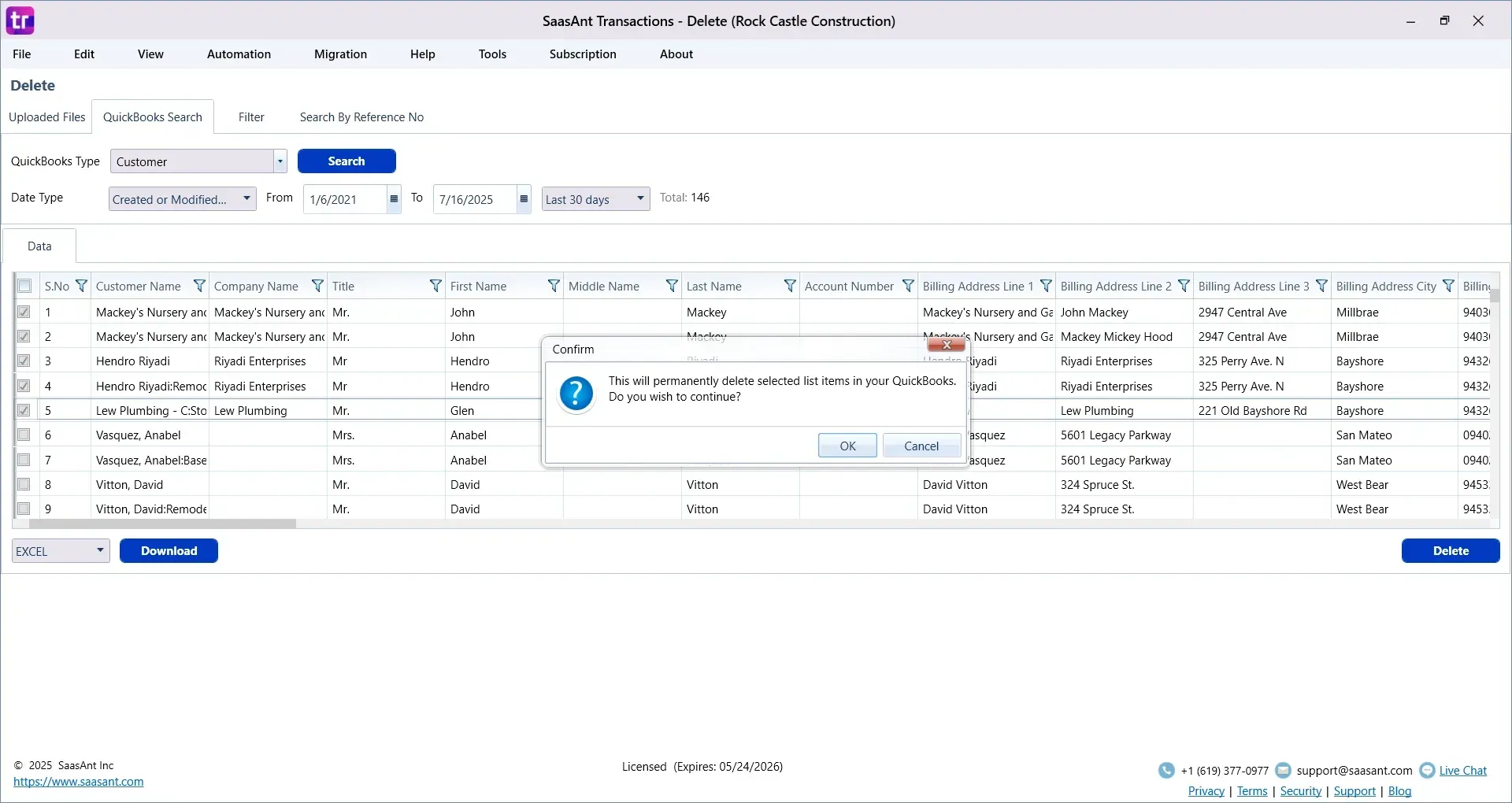Click the From date input field
1512x803 pixels.
tap(345, 199)
